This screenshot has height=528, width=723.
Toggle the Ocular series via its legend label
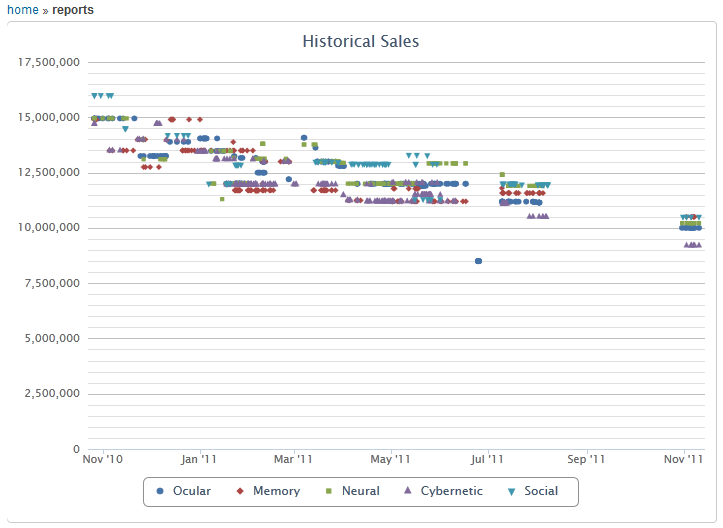tap(191, 491)
